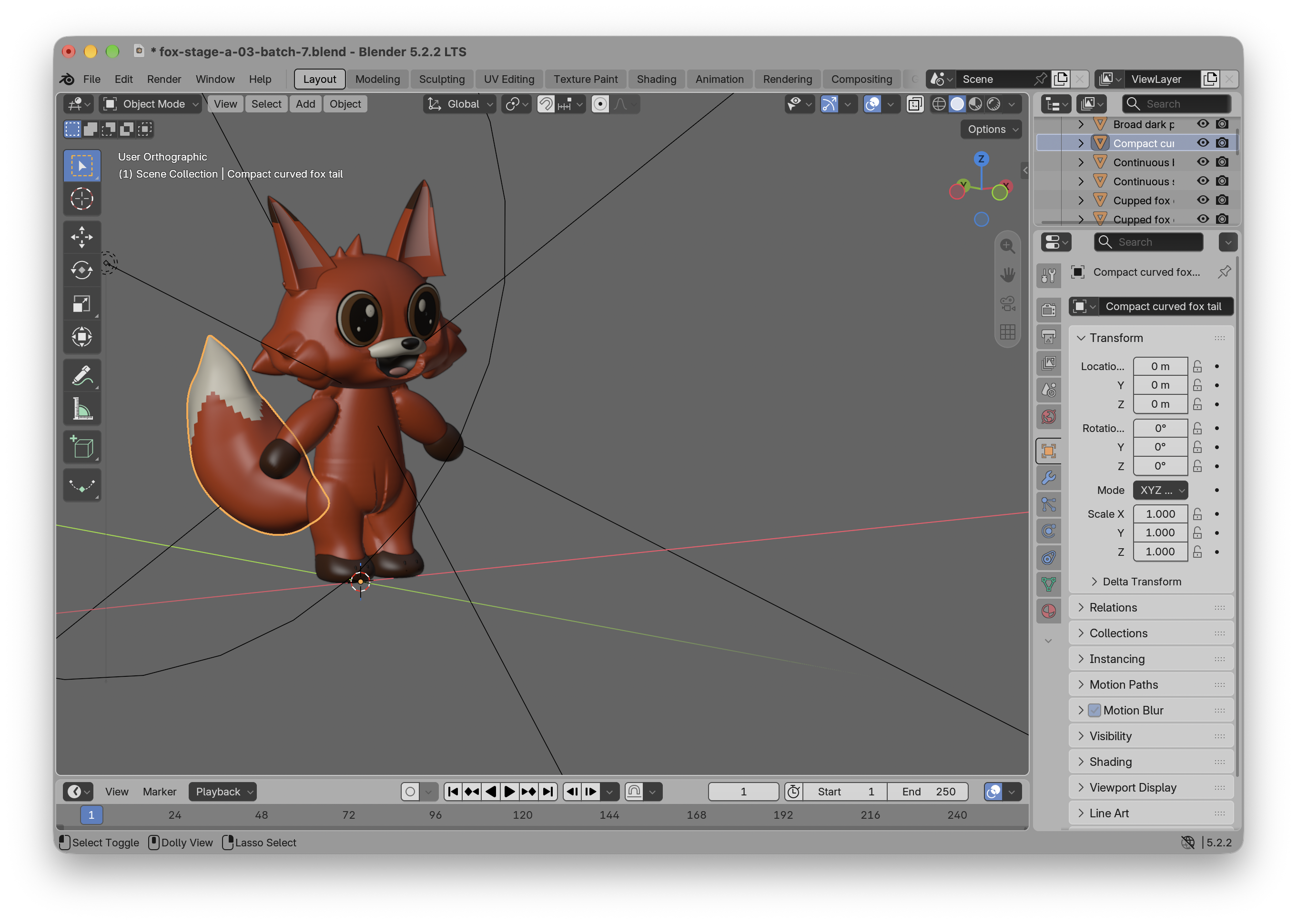Switch orthographic perspective grid icon
The width and height of the screenshot is (1297, 924).
coord(1007,332)
